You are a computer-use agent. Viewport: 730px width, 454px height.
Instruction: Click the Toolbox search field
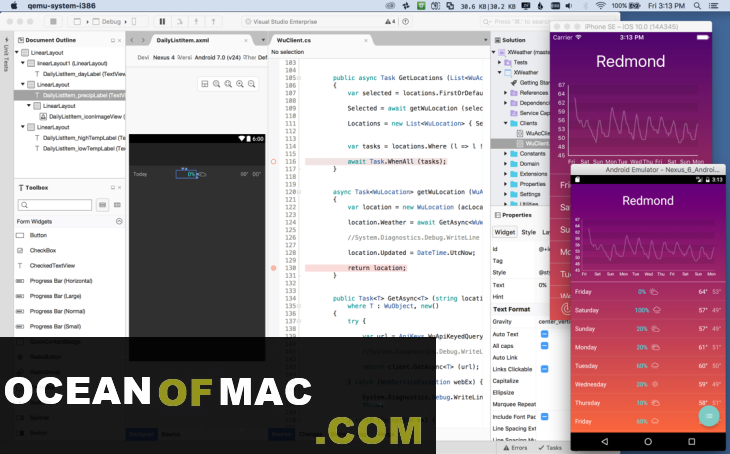tap(55, 205)
